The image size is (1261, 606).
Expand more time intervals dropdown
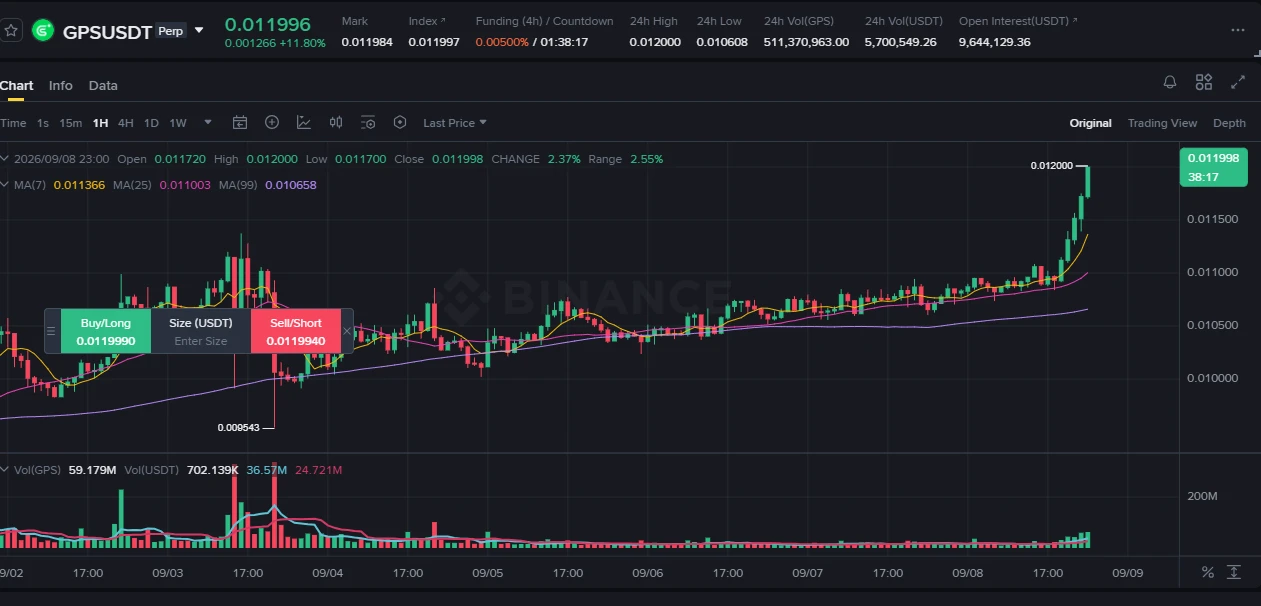[x=208, y=123]
